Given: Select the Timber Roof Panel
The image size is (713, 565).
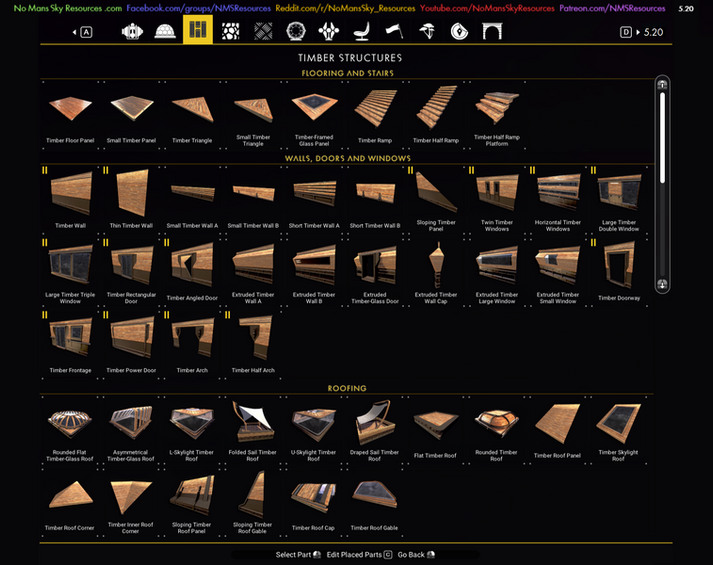Looking at the screenshot, I should click(557, 430).
